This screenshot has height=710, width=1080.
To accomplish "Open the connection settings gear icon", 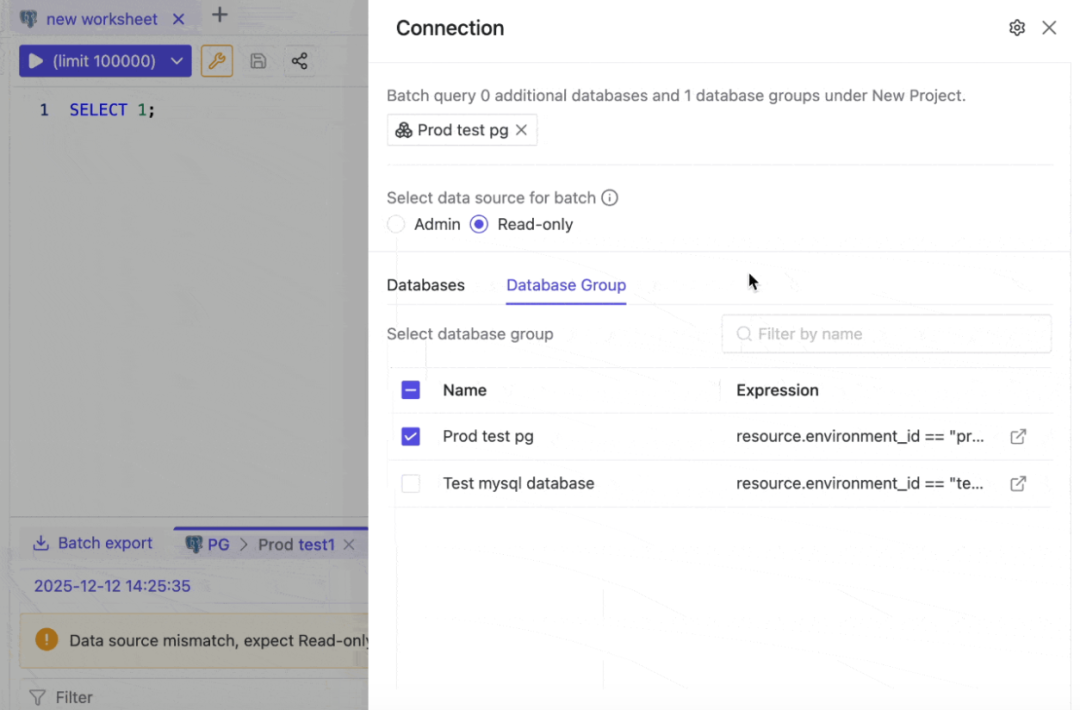I will [x=1017, y=28].
